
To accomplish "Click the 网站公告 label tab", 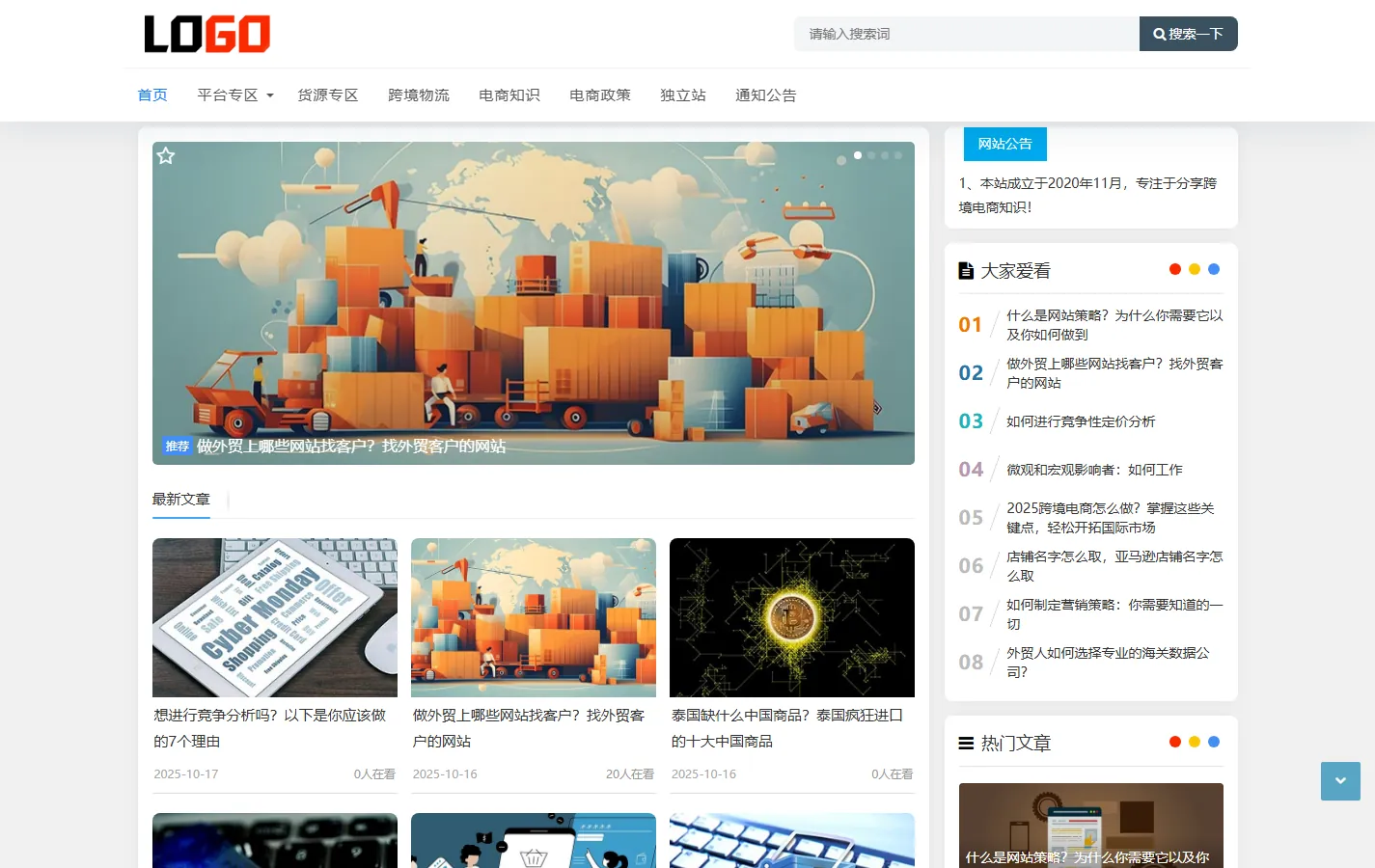I will (1005, 144).
